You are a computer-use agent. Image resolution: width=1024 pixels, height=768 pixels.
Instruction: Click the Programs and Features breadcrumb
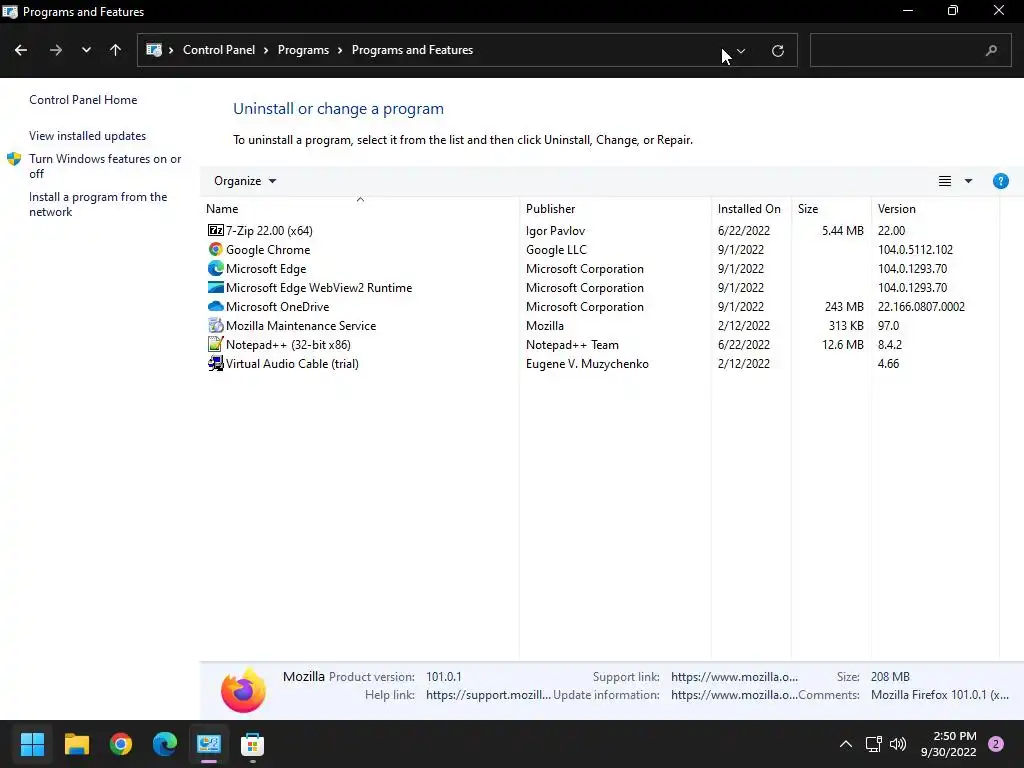pos(412,50)
